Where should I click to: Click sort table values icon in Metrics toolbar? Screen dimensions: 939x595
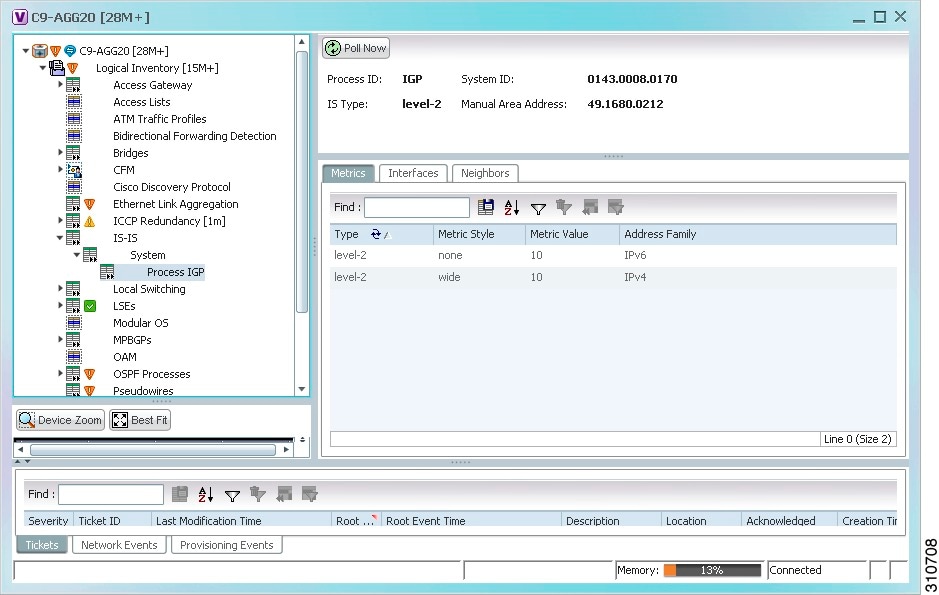(x=511, y=207)
